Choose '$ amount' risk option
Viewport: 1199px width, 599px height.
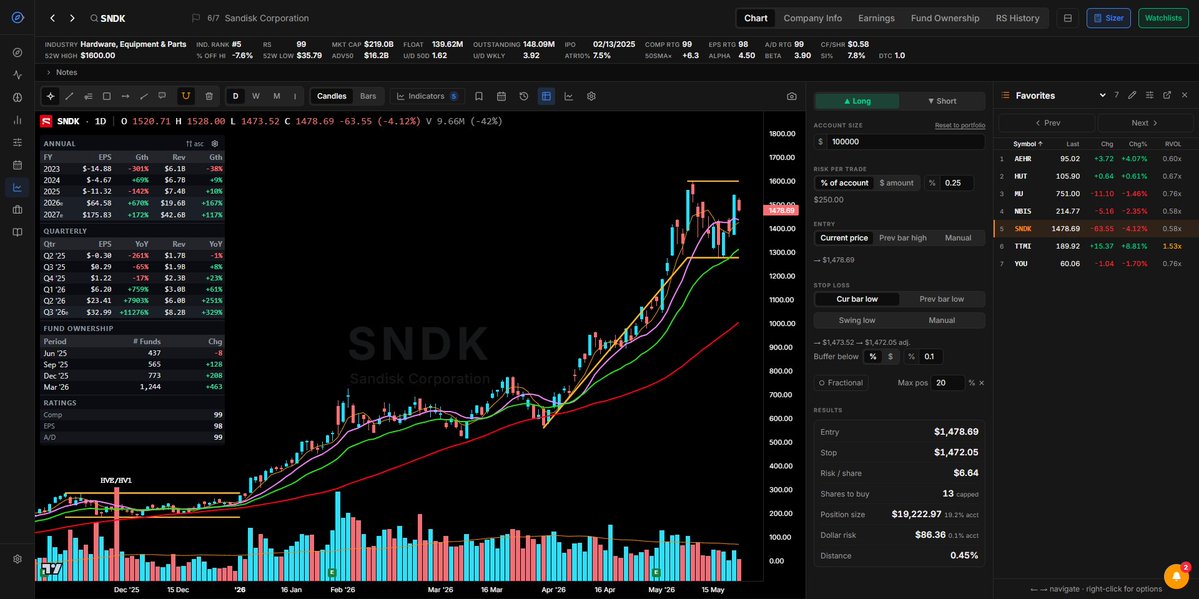tap(896, 183)
